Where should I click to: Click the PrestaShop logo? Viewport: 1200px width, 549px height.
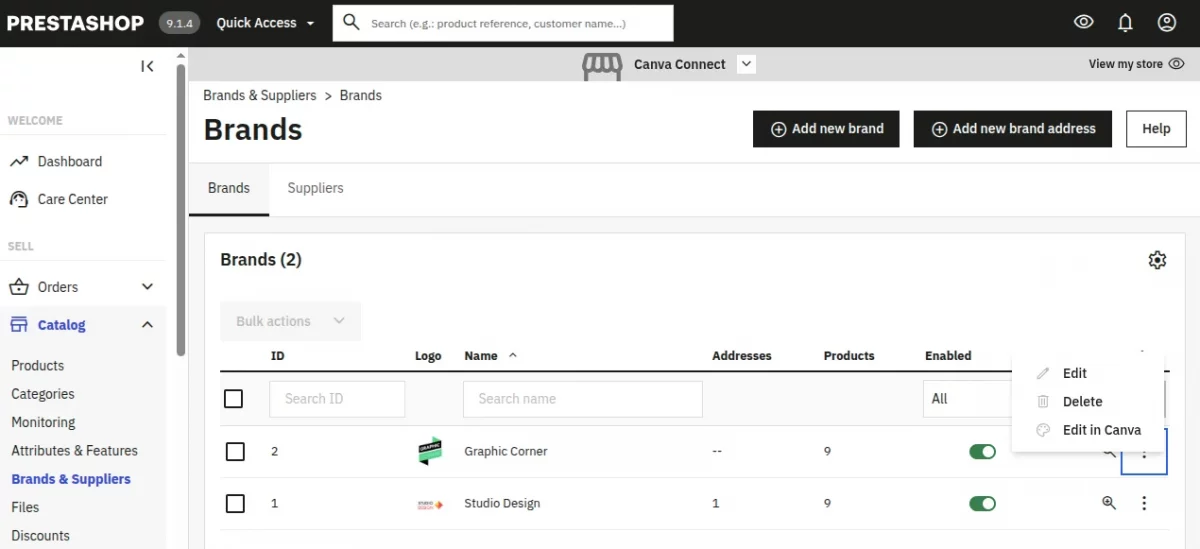coord(76,23)
